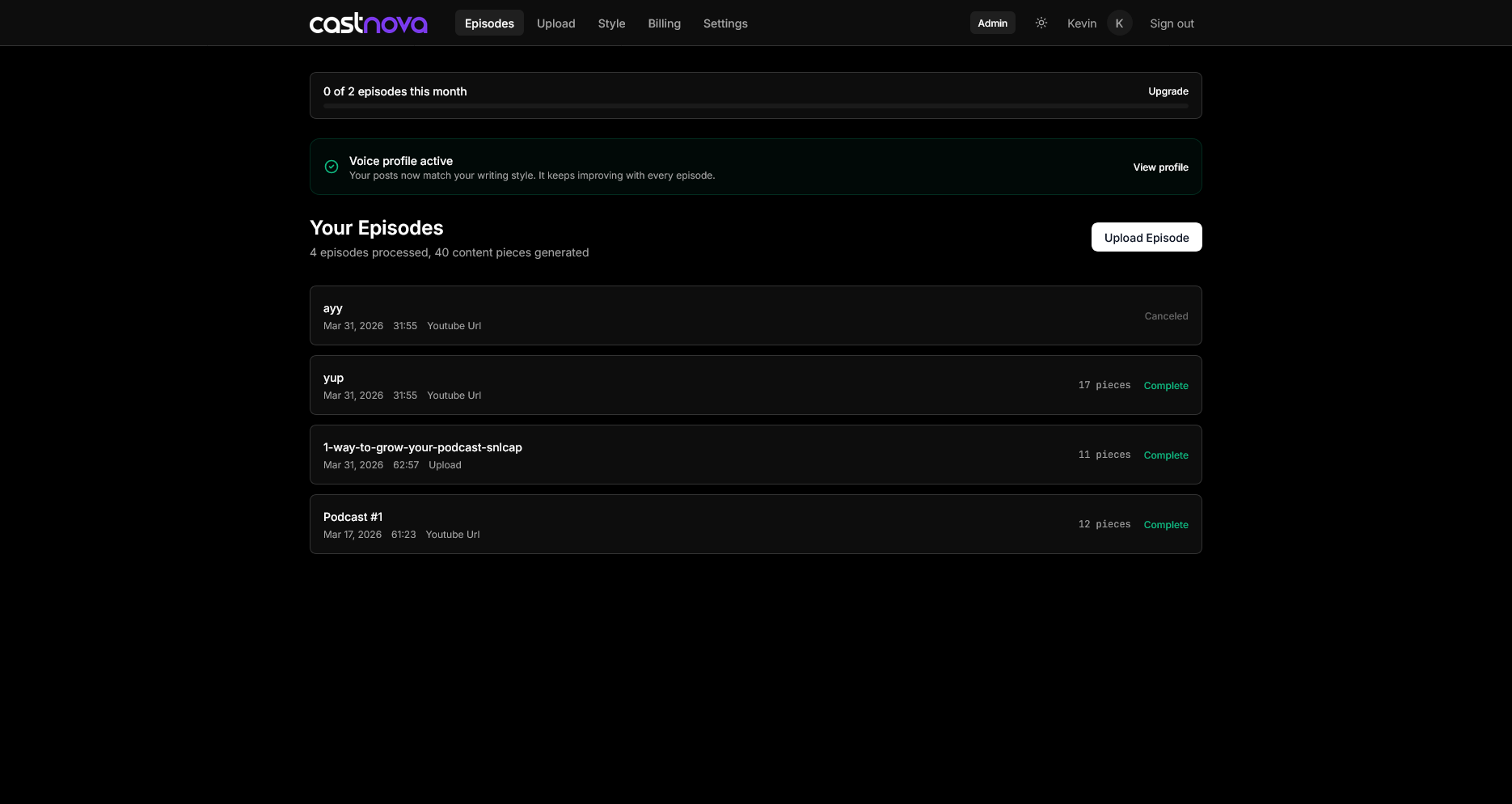Image resolution: width=1512 pixels, height=804 pixels.
Task: Open the Podcast #1 episode
Action: click(x=756, y=524)
